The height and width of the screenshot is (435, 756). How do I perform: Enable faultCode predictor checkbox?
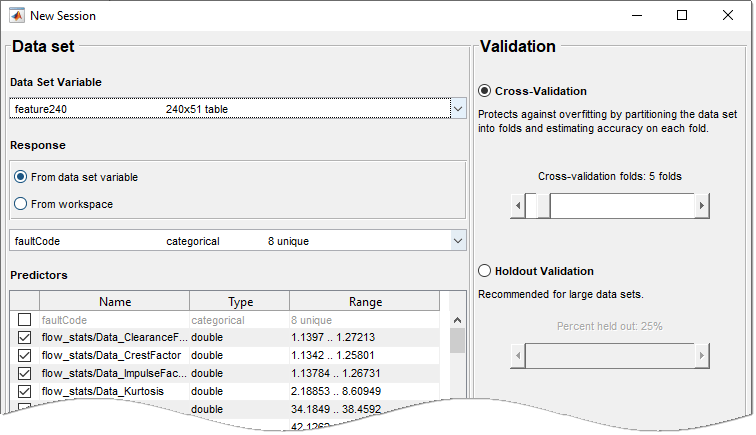pos(24,320)
